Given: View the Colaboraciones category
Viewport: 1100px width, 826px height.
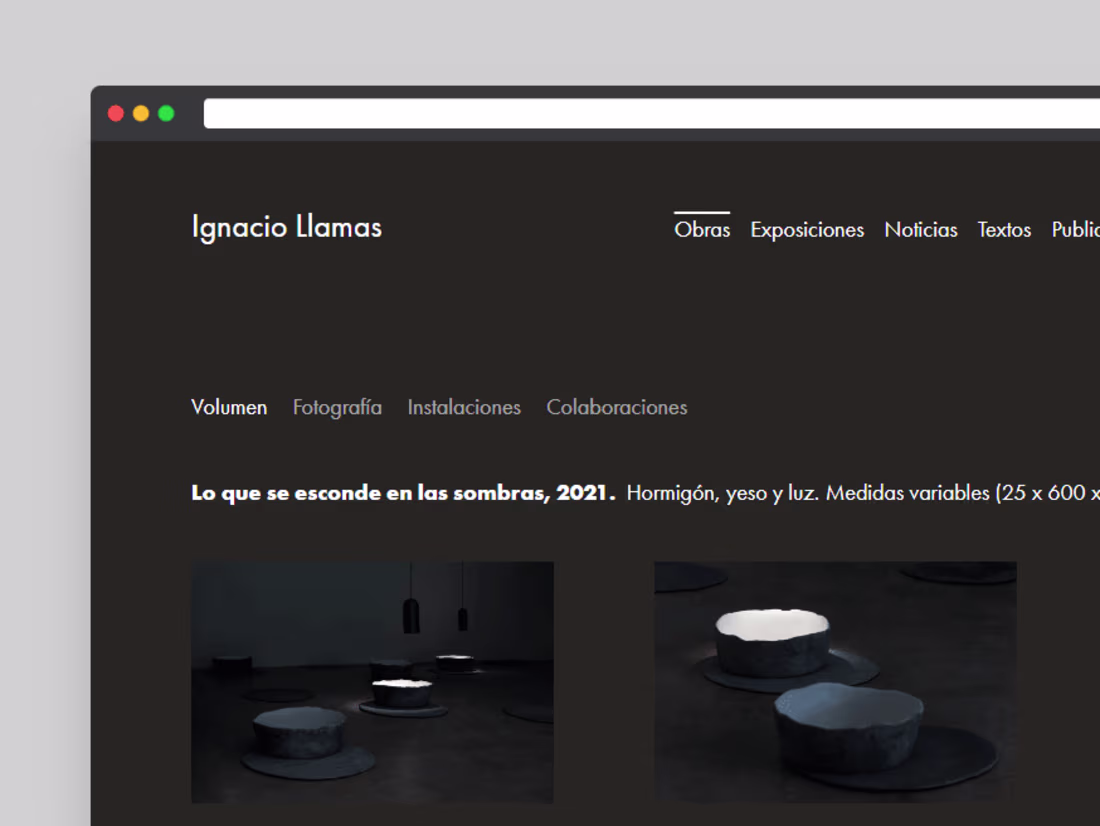Looking at the screenshot, I should click(617, 407).
